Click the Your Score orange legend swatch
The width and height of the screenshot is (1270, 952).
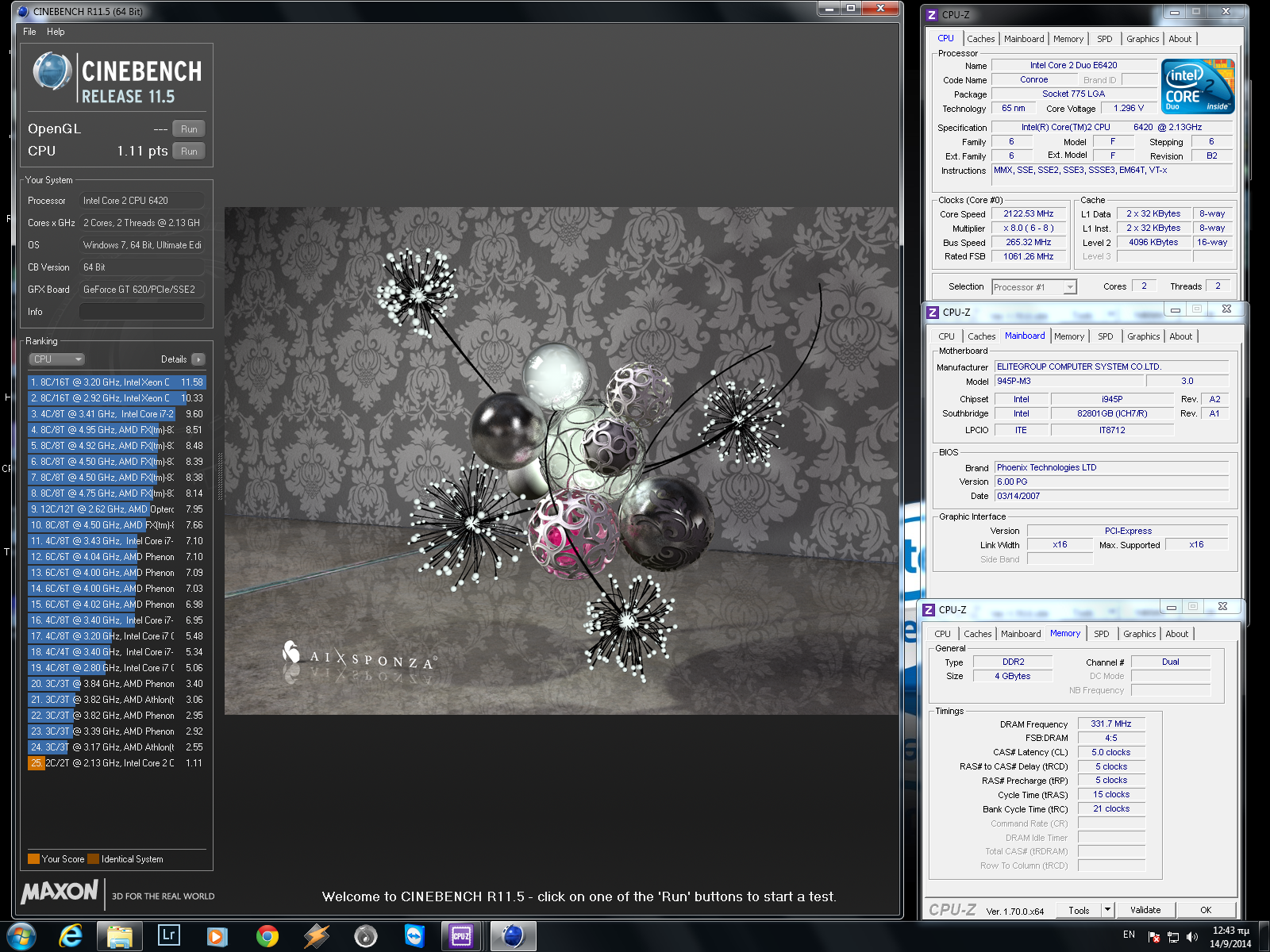pyautogui.click(x=33, y=858)
